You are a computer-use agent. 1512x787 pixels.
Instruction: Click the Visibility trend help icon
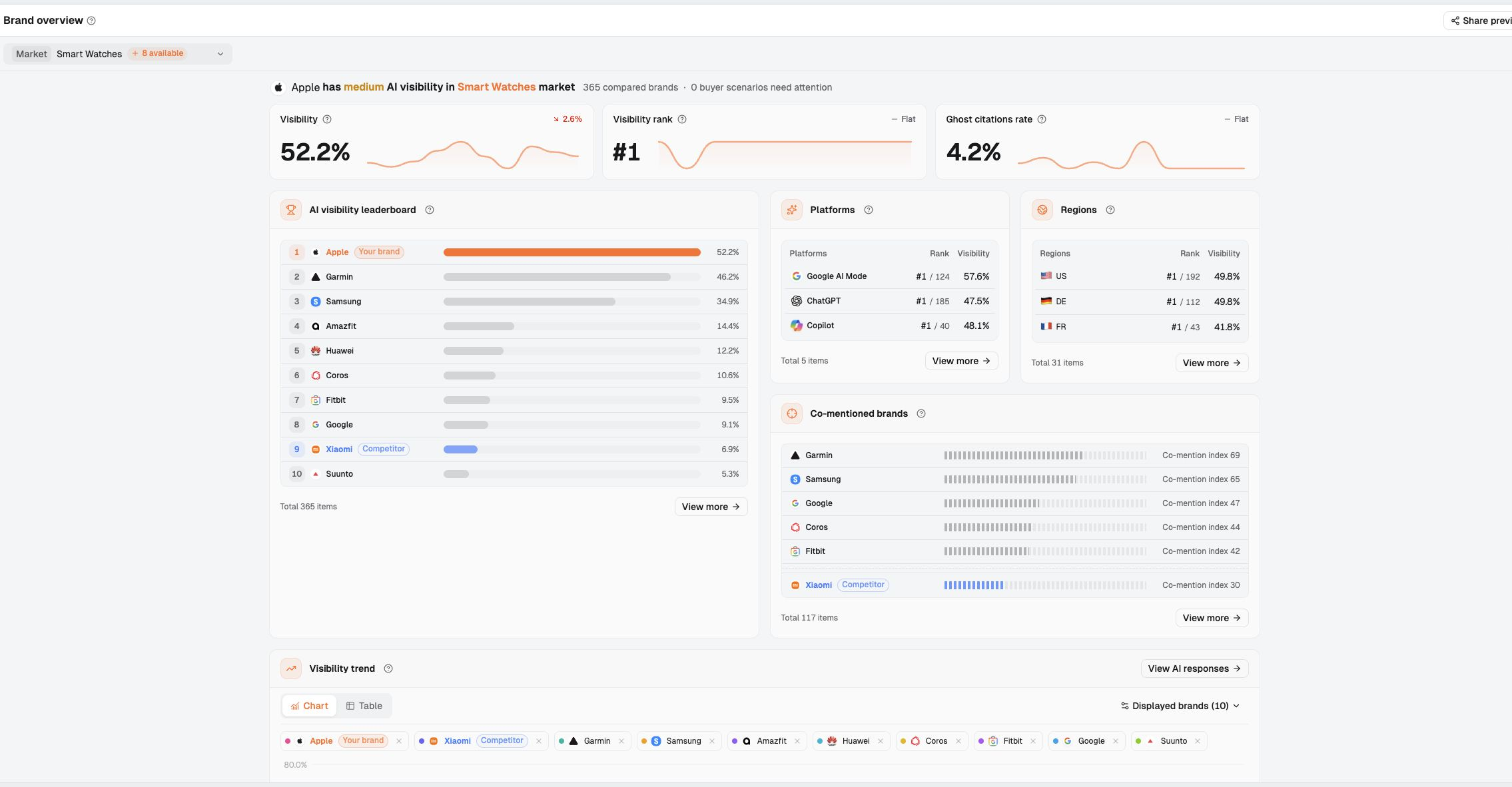(x=388, y=668)
